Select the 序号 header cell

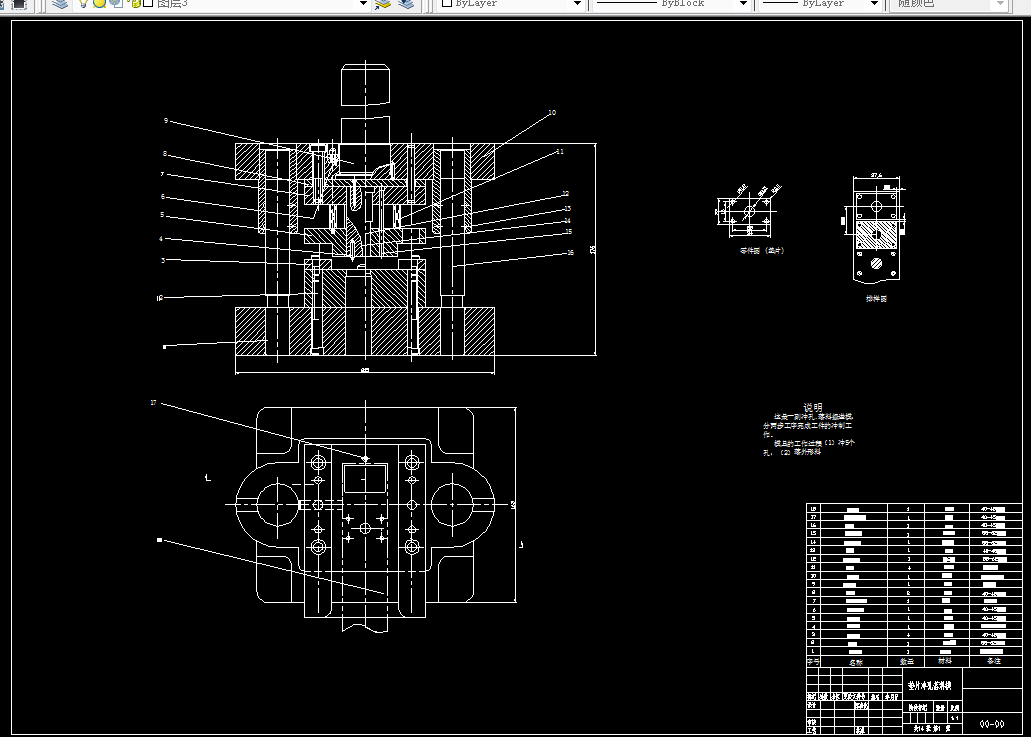[x=813, y=661]
